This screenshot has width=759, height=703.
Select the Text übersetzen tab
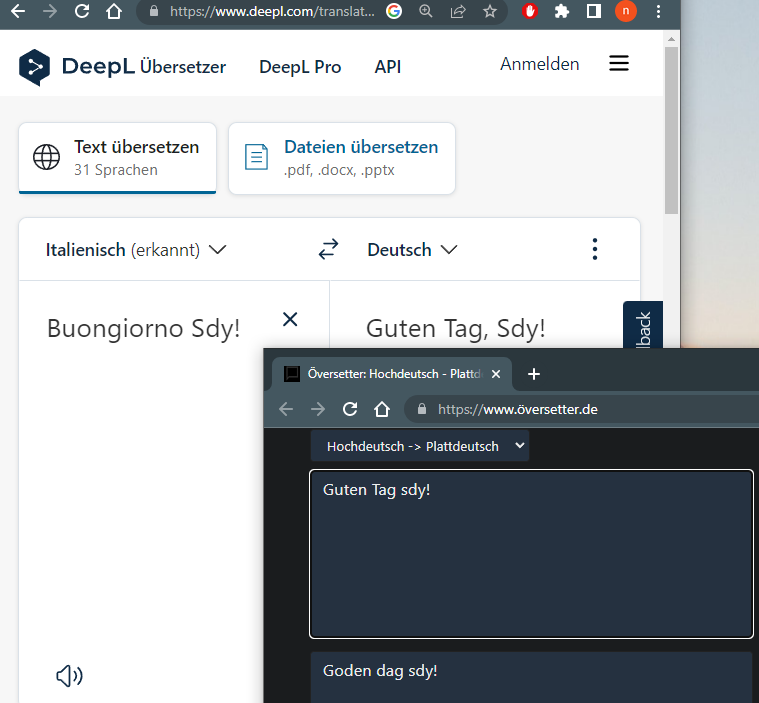(x=117, y=158)
